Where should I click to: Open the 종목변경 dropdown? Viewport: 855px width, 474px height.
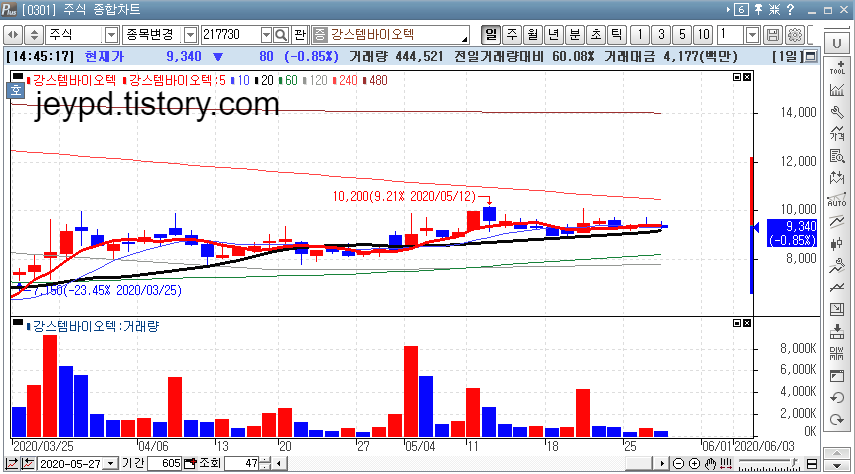190,35
